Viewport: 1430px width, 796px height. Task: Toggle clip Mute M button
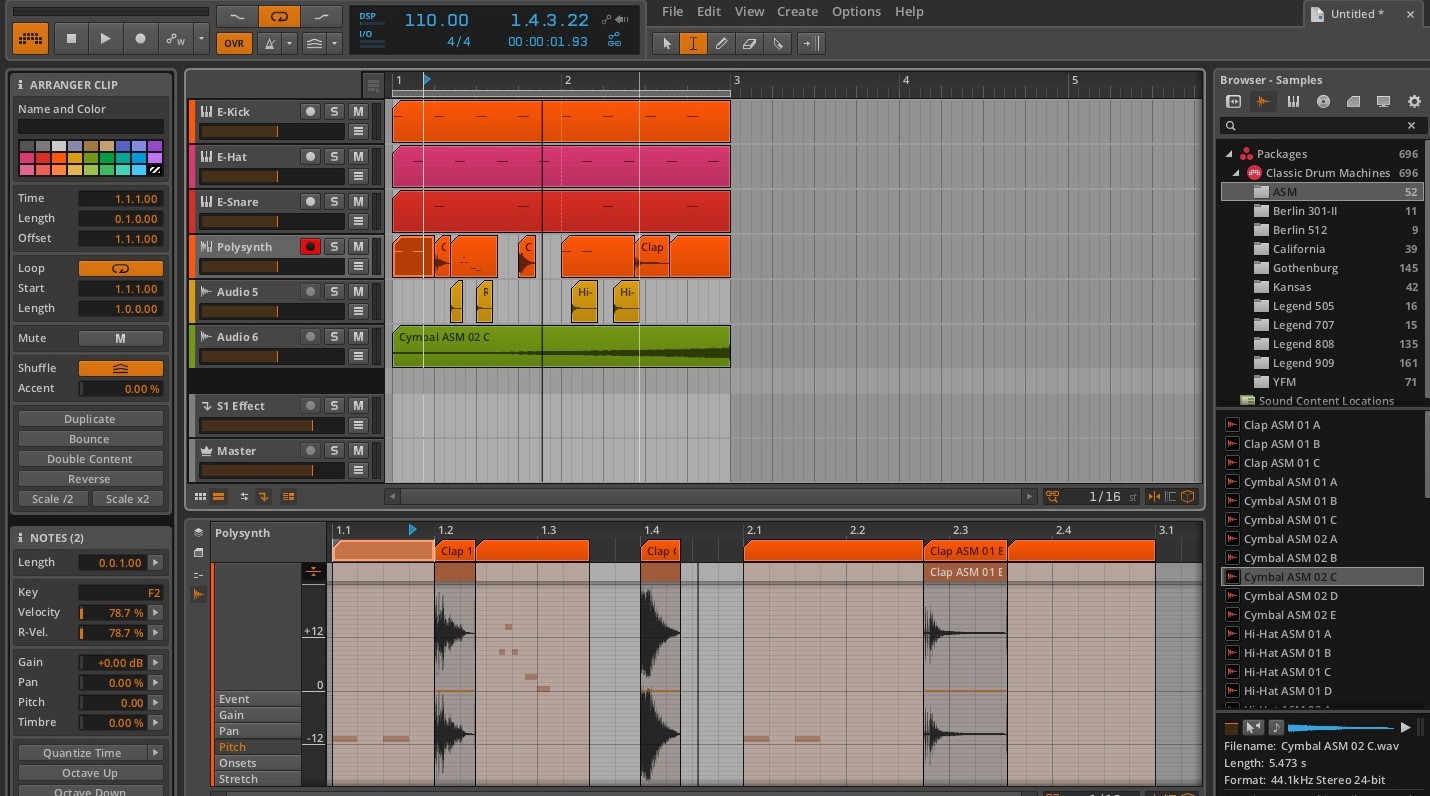[x=120, y=338]
